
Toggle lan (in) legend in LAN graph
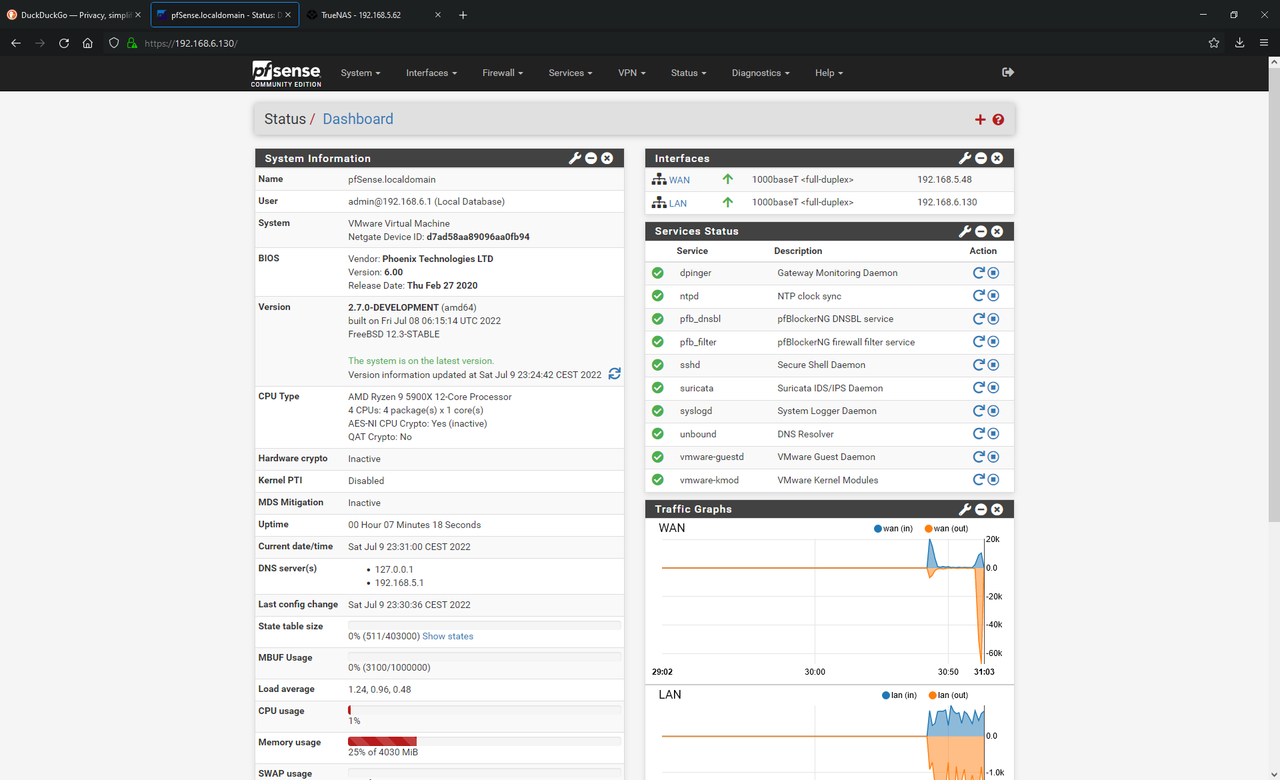coord(899,695)
